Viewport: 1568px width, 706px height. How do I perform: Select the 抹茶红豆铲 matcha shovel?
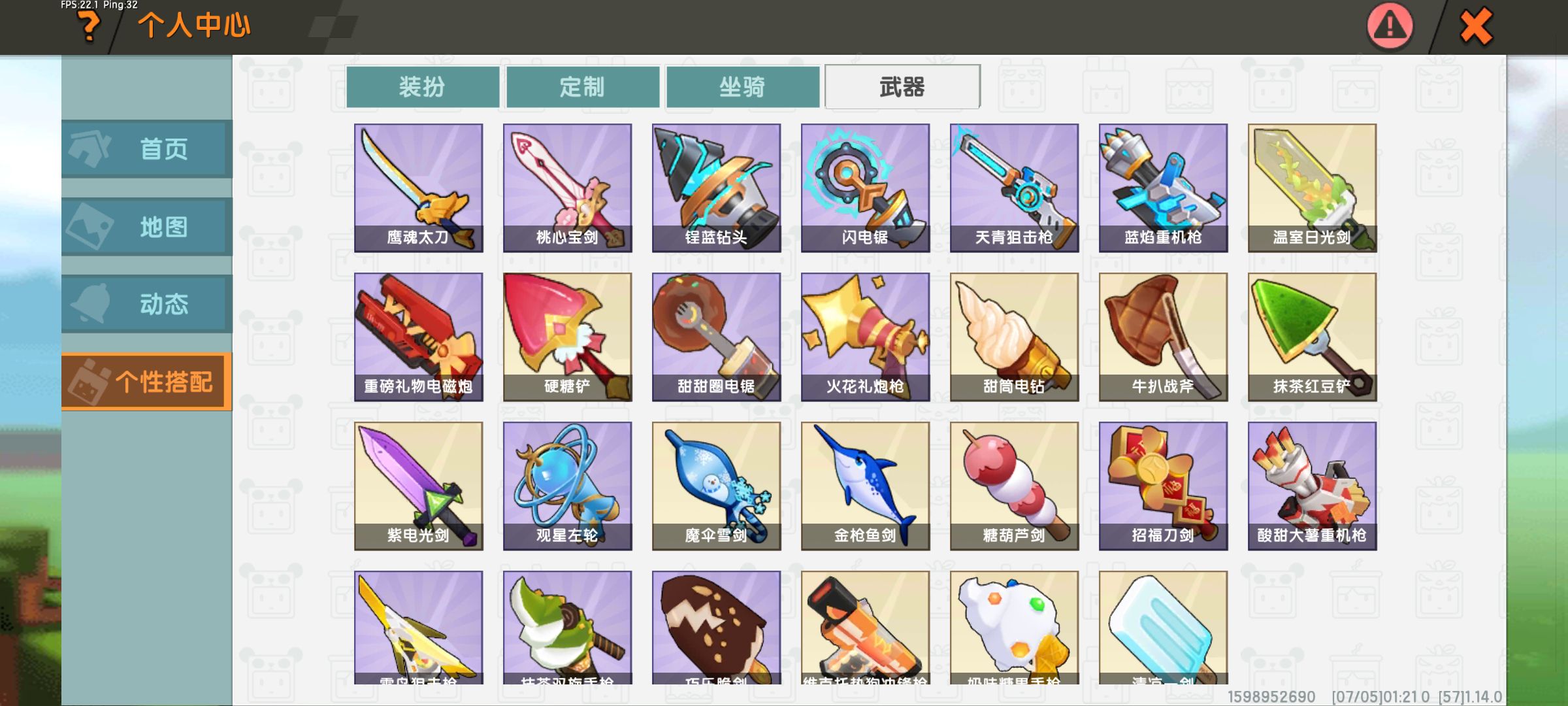(x=1312, y=337)
